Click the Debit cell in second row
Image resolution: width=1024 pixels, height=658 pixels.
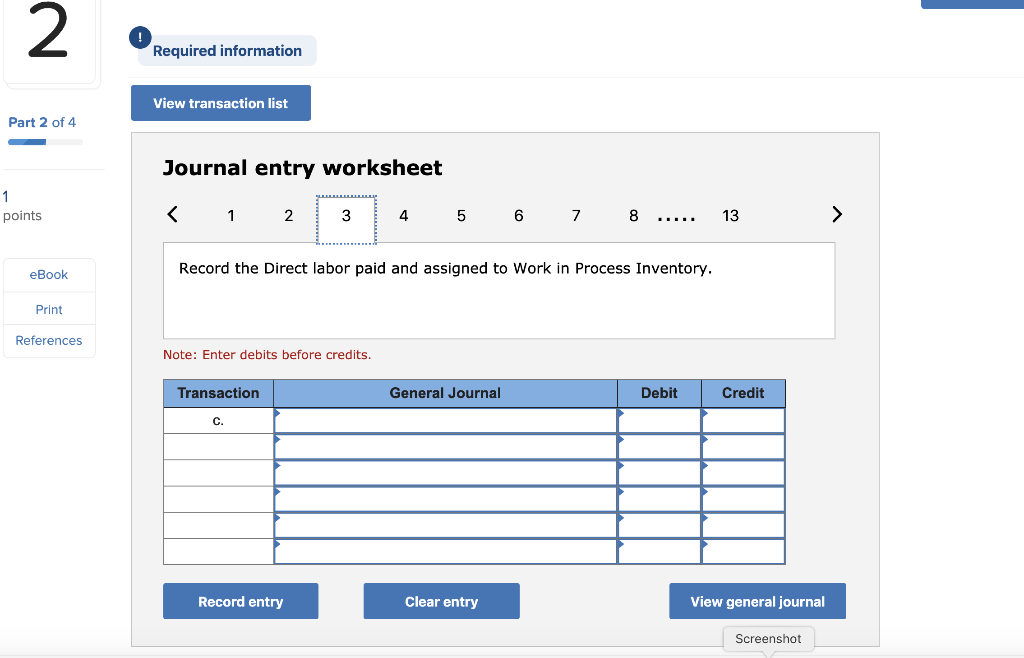tap(660, 447)
